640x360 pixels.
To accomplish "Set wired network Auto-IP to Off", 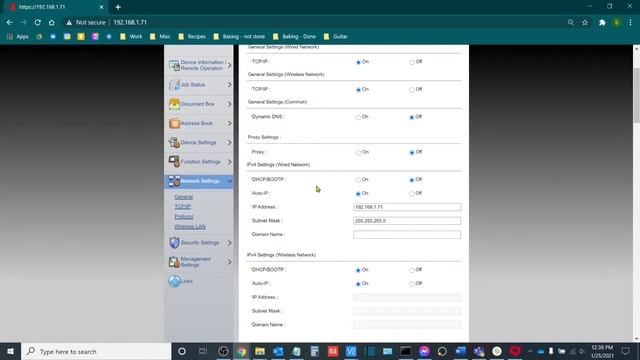I will pos(411,193).
